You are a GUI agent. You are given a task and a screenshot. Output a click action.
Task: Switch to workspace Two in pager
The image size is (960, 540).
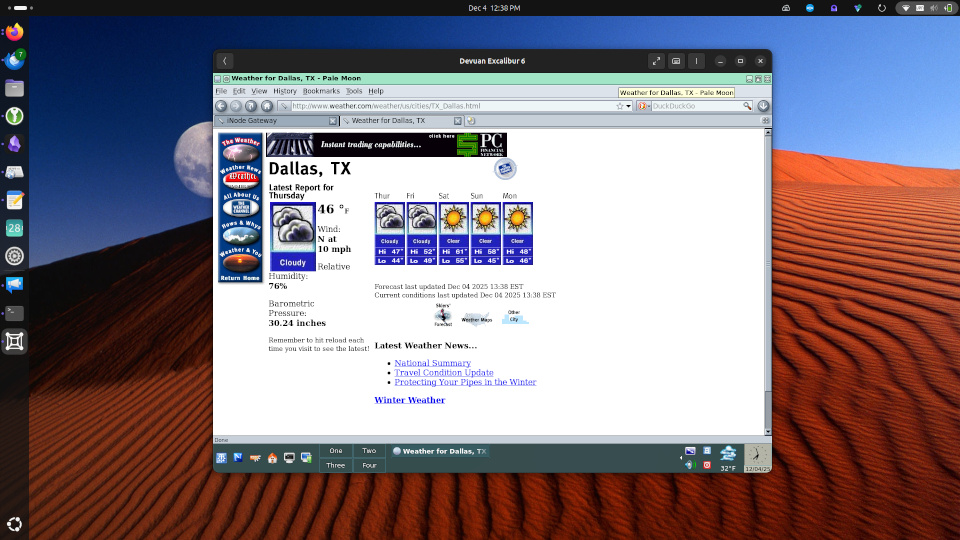click(369, 451)
